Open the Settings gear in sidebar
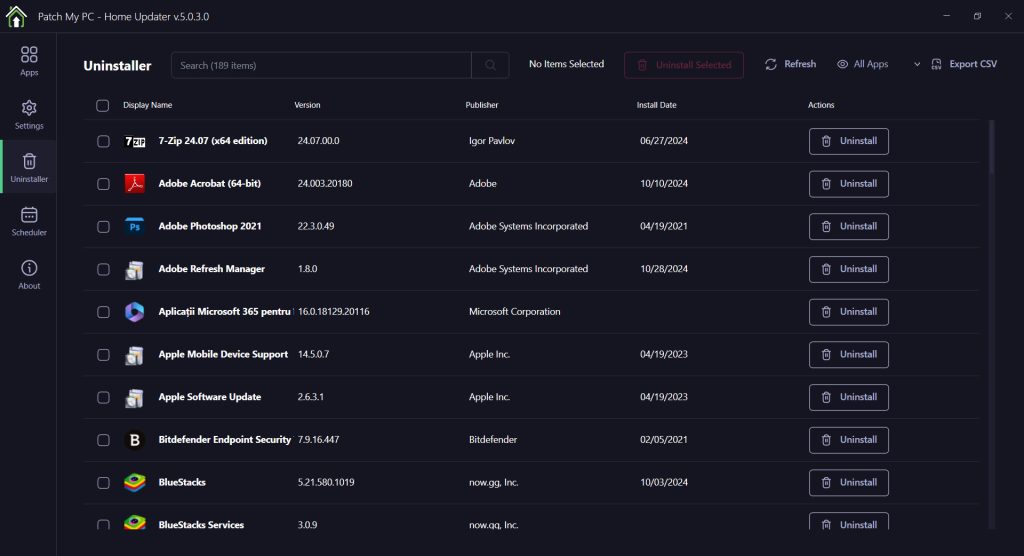 [29, 115]
